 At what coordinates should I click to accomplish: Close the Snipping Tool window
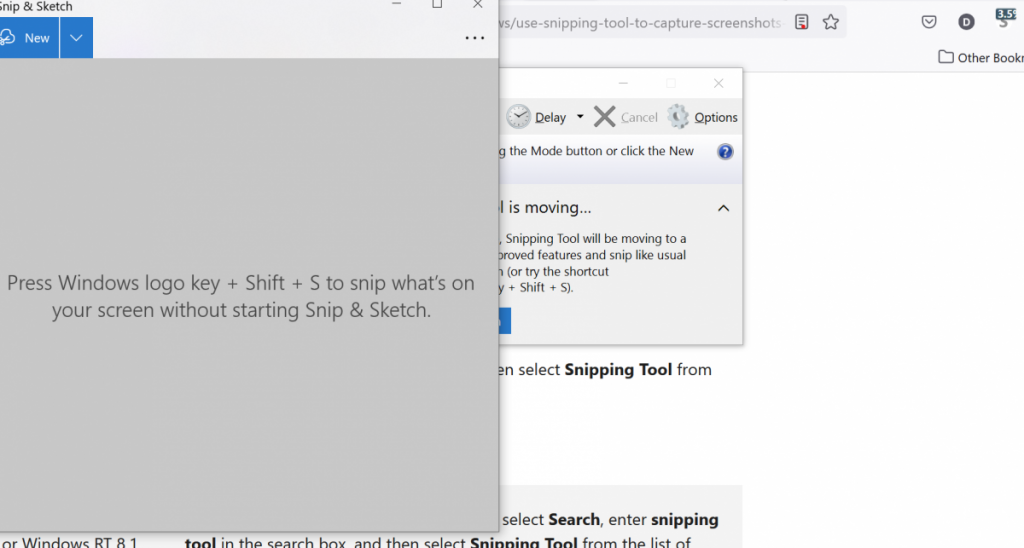pyautogui.click(x=718, y=83)
